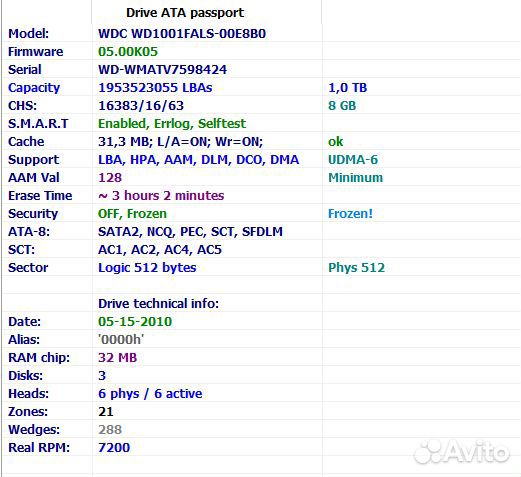Select alias value '0000h'
The image size is (521, 477).
(121, 340)
